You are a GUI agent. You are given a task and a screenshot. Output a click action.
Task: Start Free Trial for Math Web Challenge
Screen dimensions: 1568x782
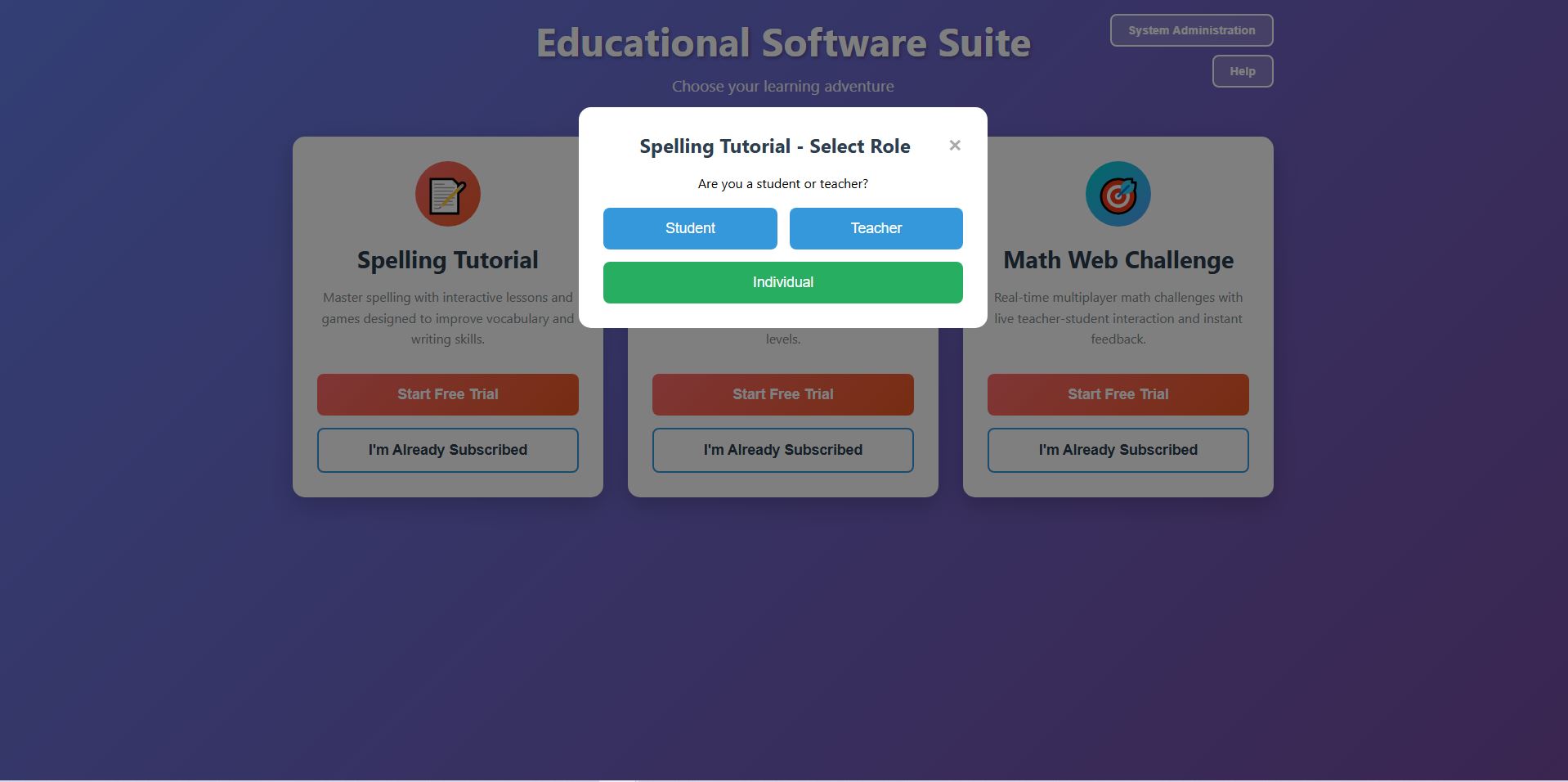[1118, 394]
